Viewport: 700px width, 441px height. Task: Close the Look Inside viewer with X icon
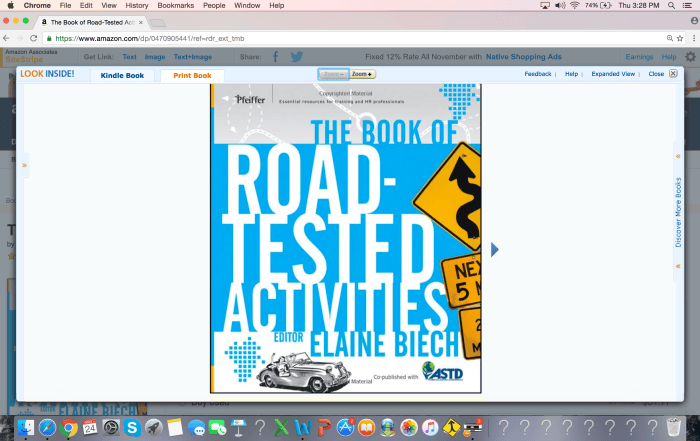(673, 74)
